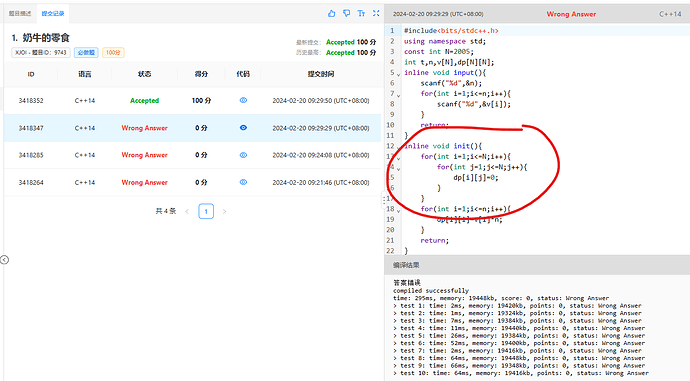Click timestamp 2024-02-20 09:24:08 in the table
The height and width of the screenshot is (381, 690).
click(321, 155)
